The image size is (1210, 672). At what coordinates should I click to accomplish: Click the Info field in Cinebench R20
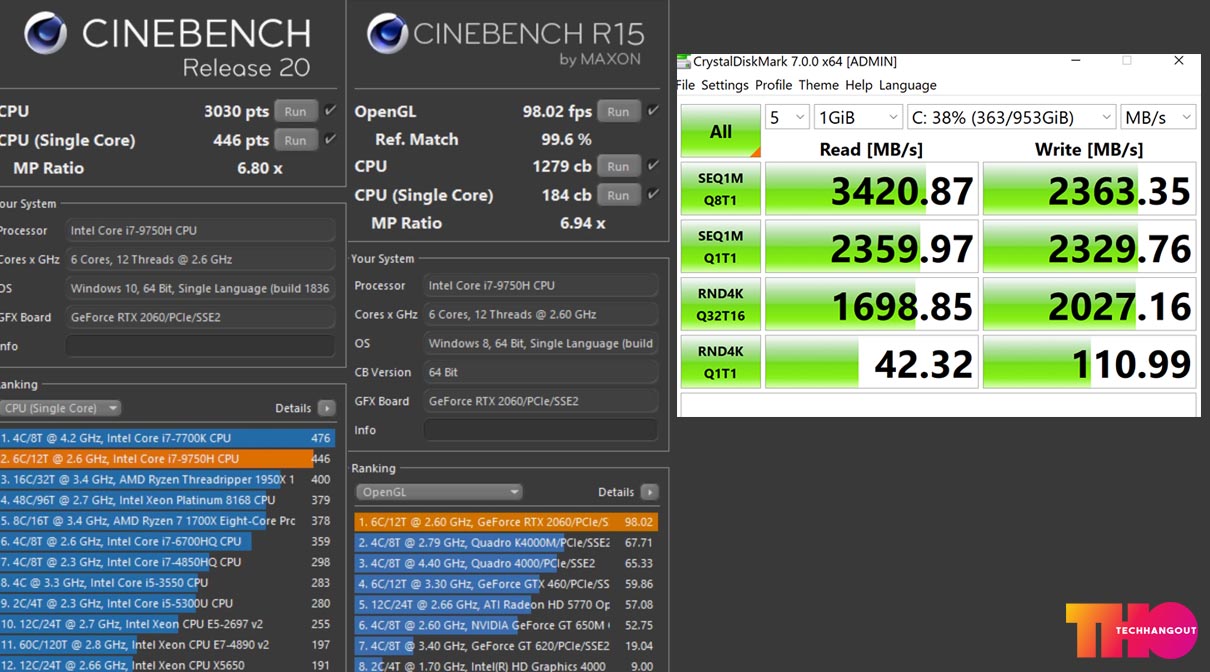click(x=200, y=346)
